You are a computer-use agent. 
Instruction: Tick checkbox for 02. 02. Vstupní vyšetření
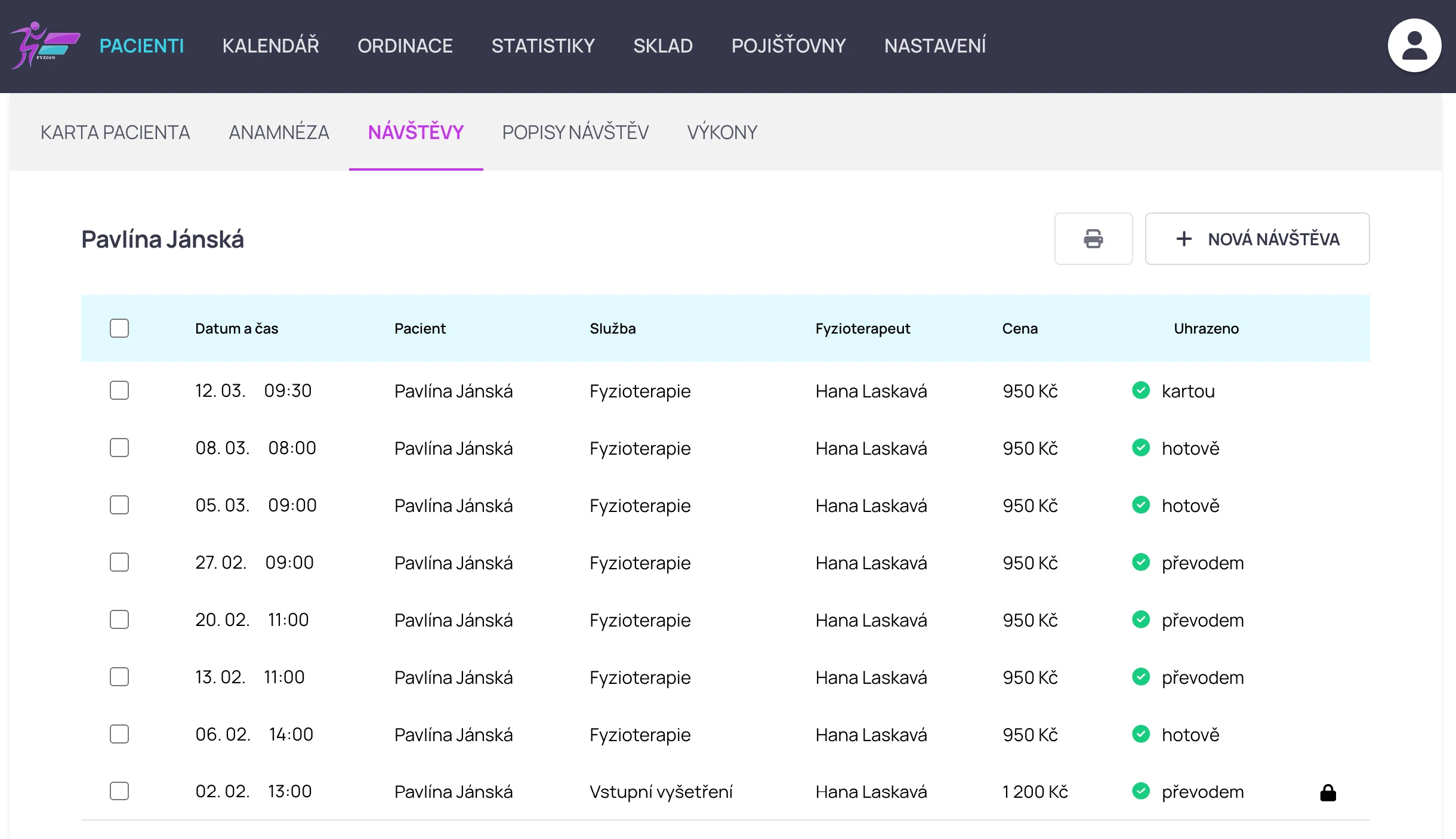point(119,791)
